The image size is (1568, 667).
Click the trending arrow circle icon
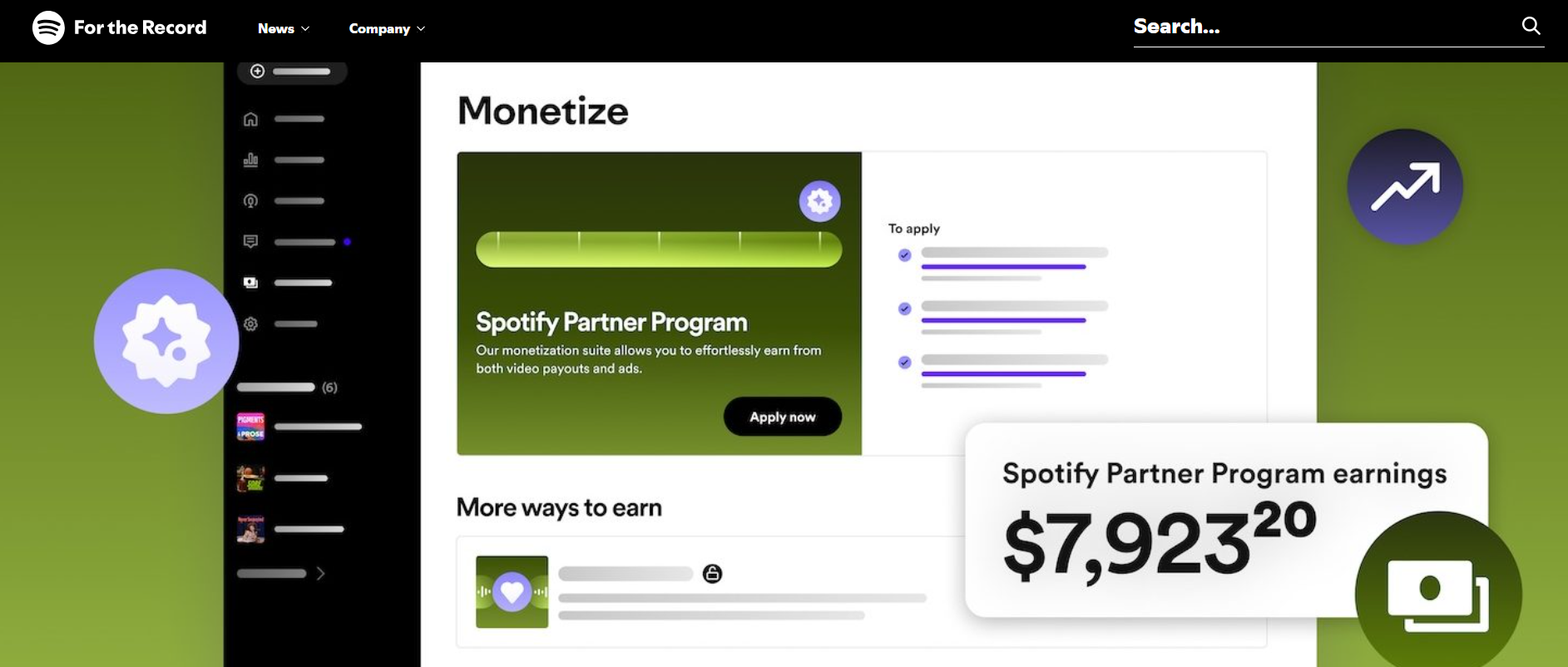click(x=1405, y=186)
